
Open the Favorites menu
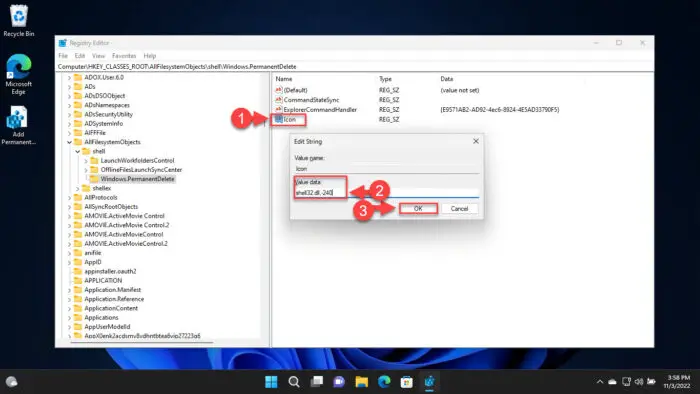tap(124, 56)
